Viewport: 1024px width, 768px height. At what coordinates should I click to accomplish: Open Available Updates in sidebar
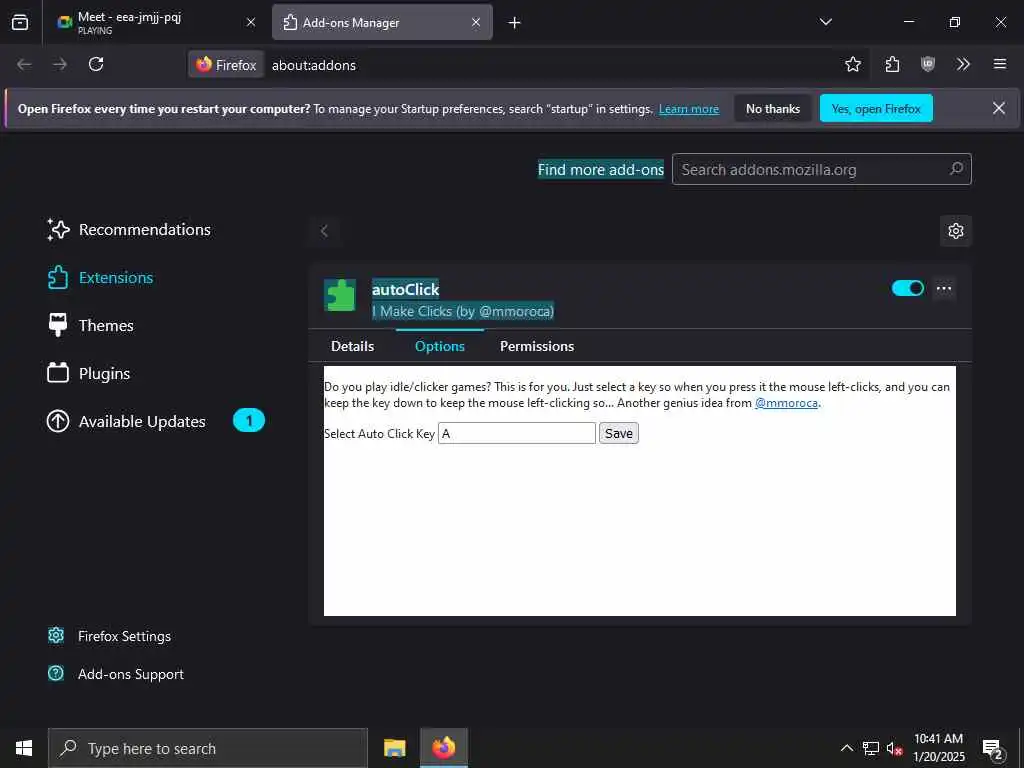126,421
